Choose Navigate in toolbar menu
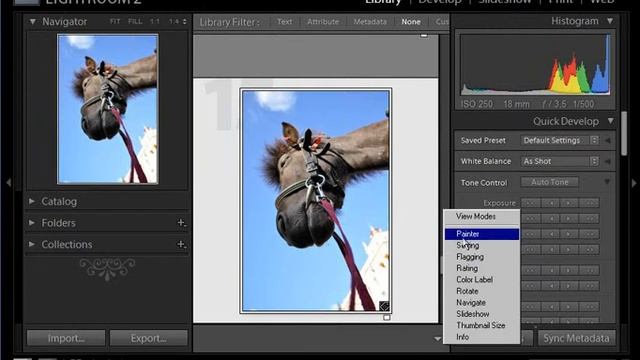This screenshot has height=360, width=640. (482, 302)
